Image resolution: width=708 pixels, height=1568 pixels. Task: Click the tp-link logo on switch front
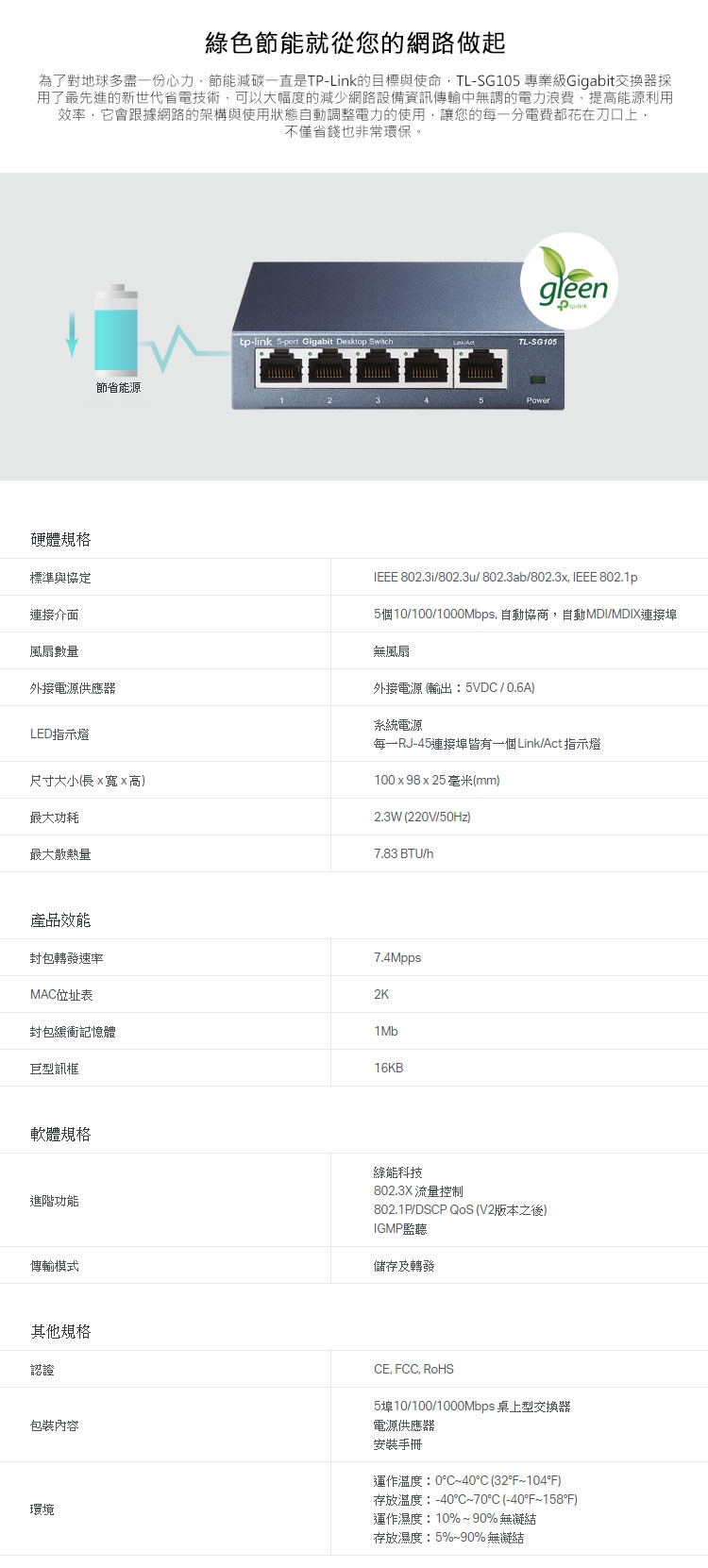pos(255,342)
